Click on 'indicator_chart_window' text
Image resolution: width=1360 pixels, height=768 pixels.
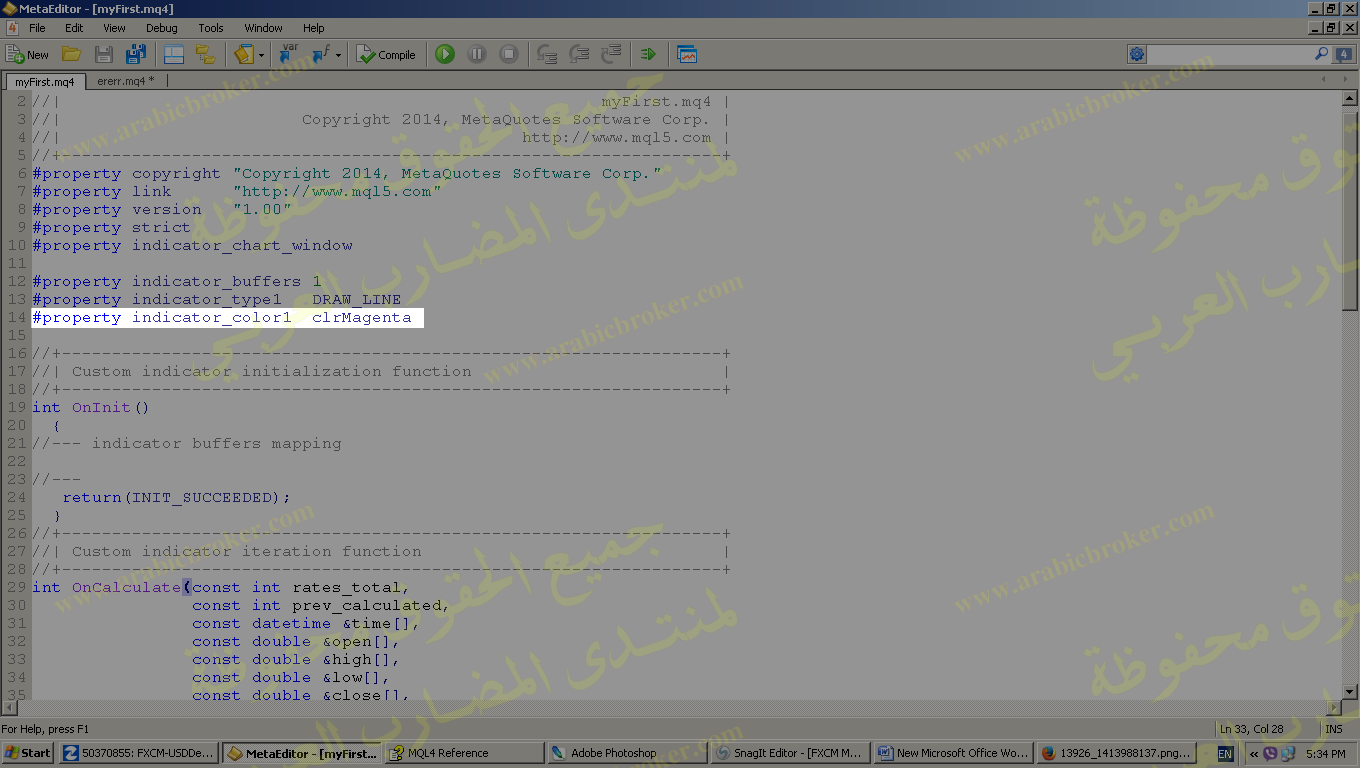coord(242,246)
